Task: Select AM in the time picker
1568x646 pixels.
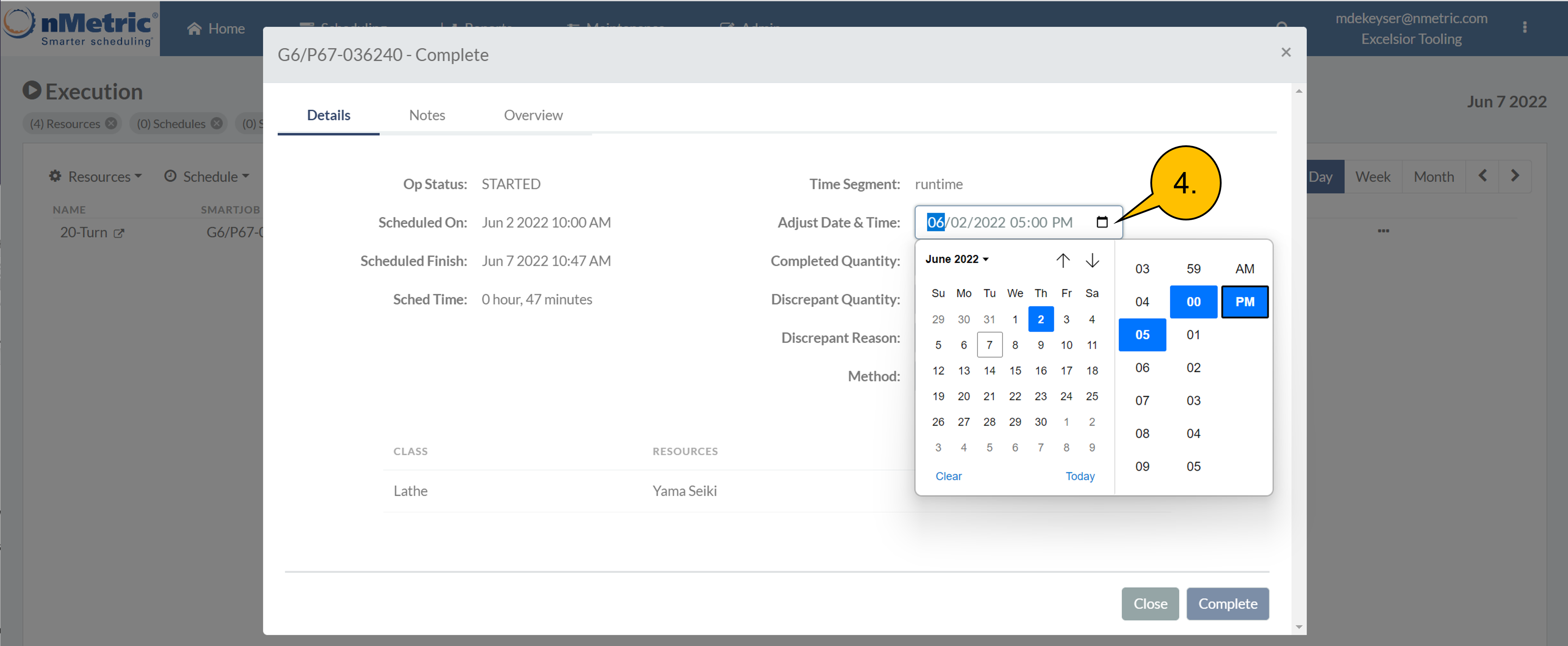Action: (1244, 269)
